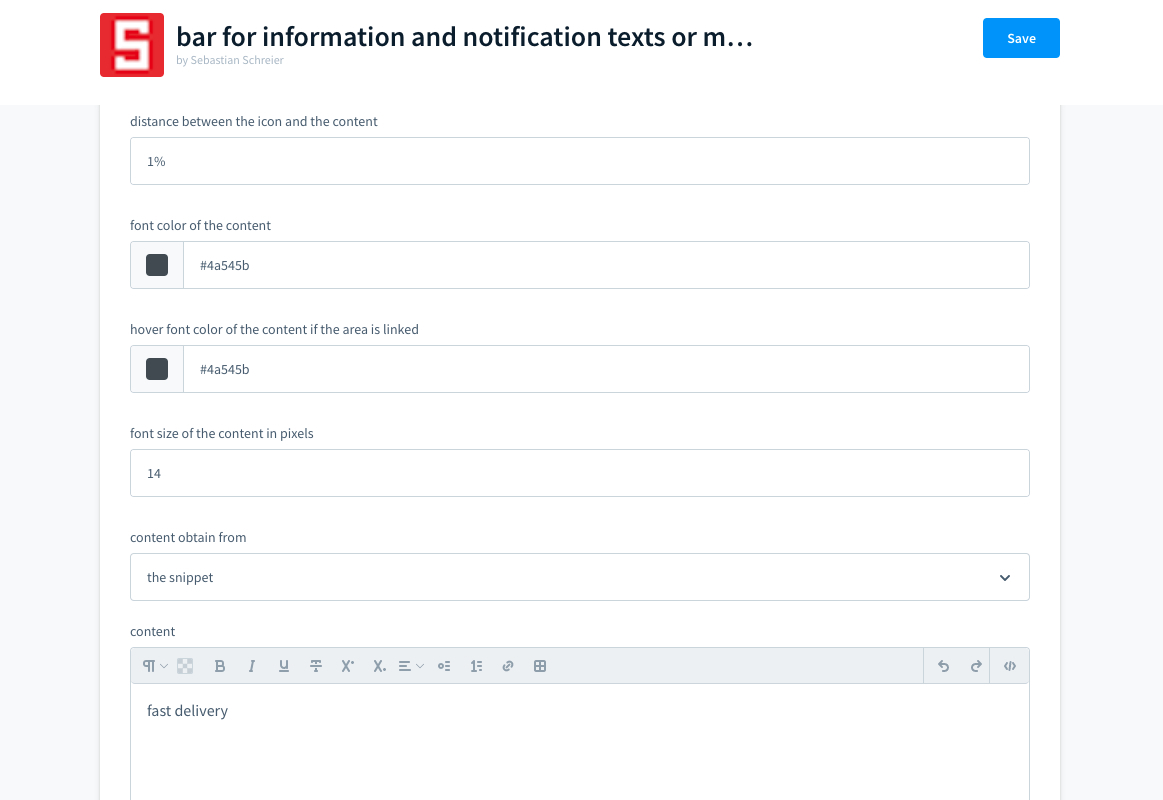Screen dimensions: 1163x800
Task: Insert a table into the editor
Action: tap(540, 666)
